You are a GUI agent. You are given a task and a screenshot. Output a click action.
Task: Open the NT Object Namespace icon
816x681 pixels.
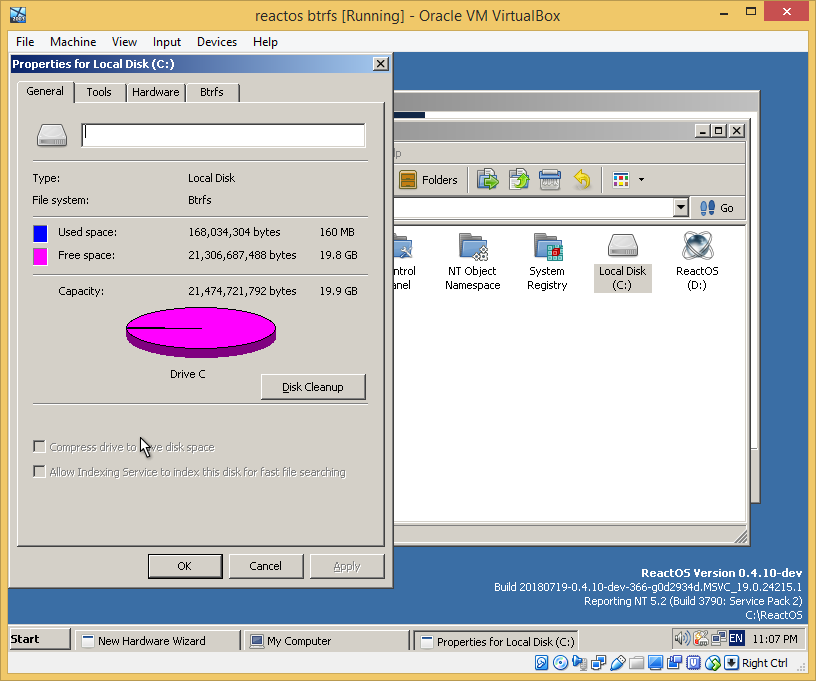pos(472,248)
